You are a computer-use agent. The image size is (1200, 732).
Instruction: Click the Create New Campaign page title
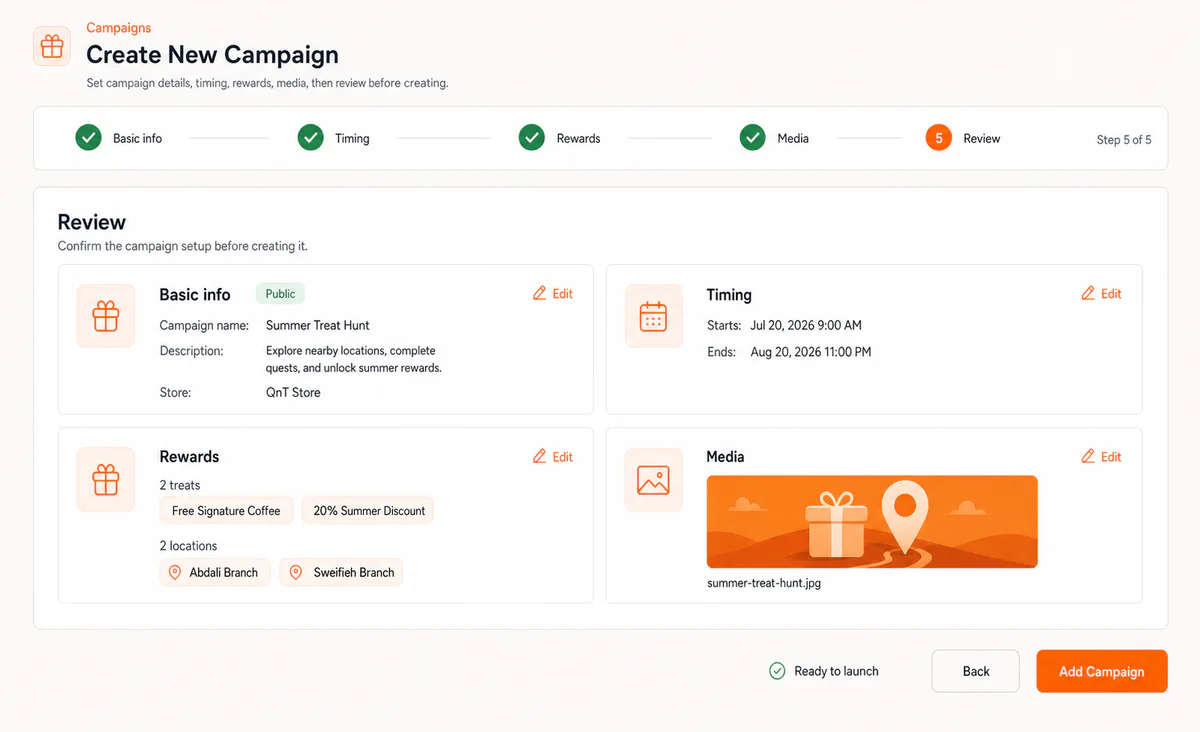[212, 54]
